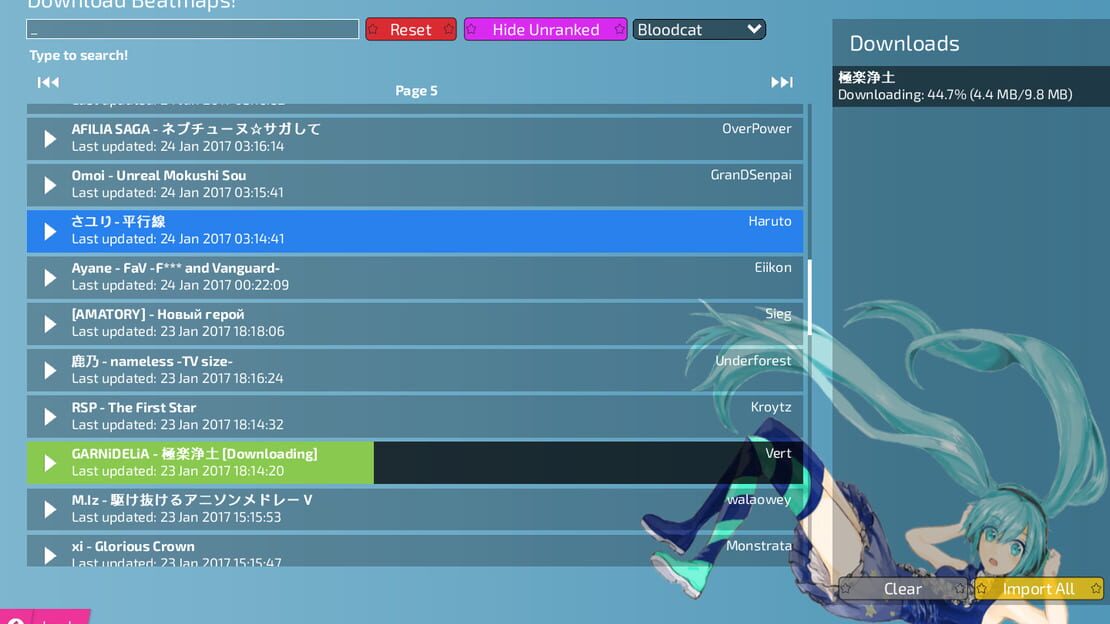Open the Bloodcat server dropdown
The height and width of the screenshot is (624, 1110).
coord(699,30)
